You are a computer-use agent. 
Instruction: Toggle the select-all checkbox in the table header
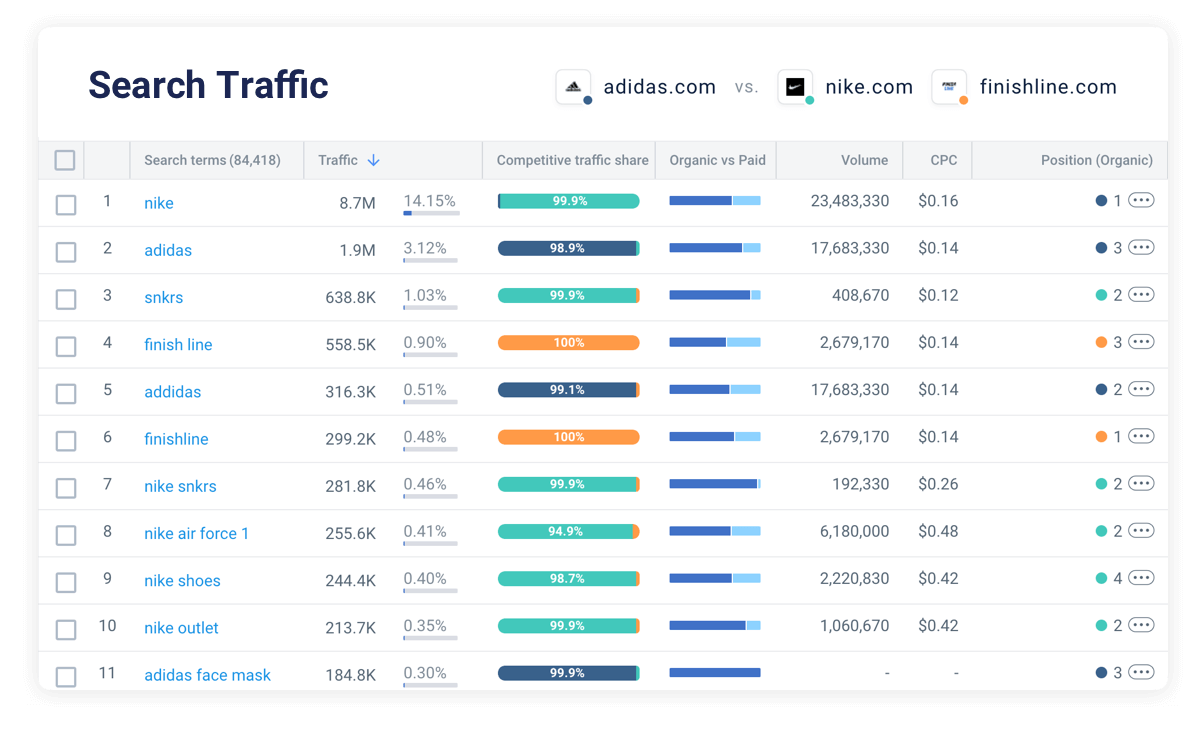tap(66, 160)
